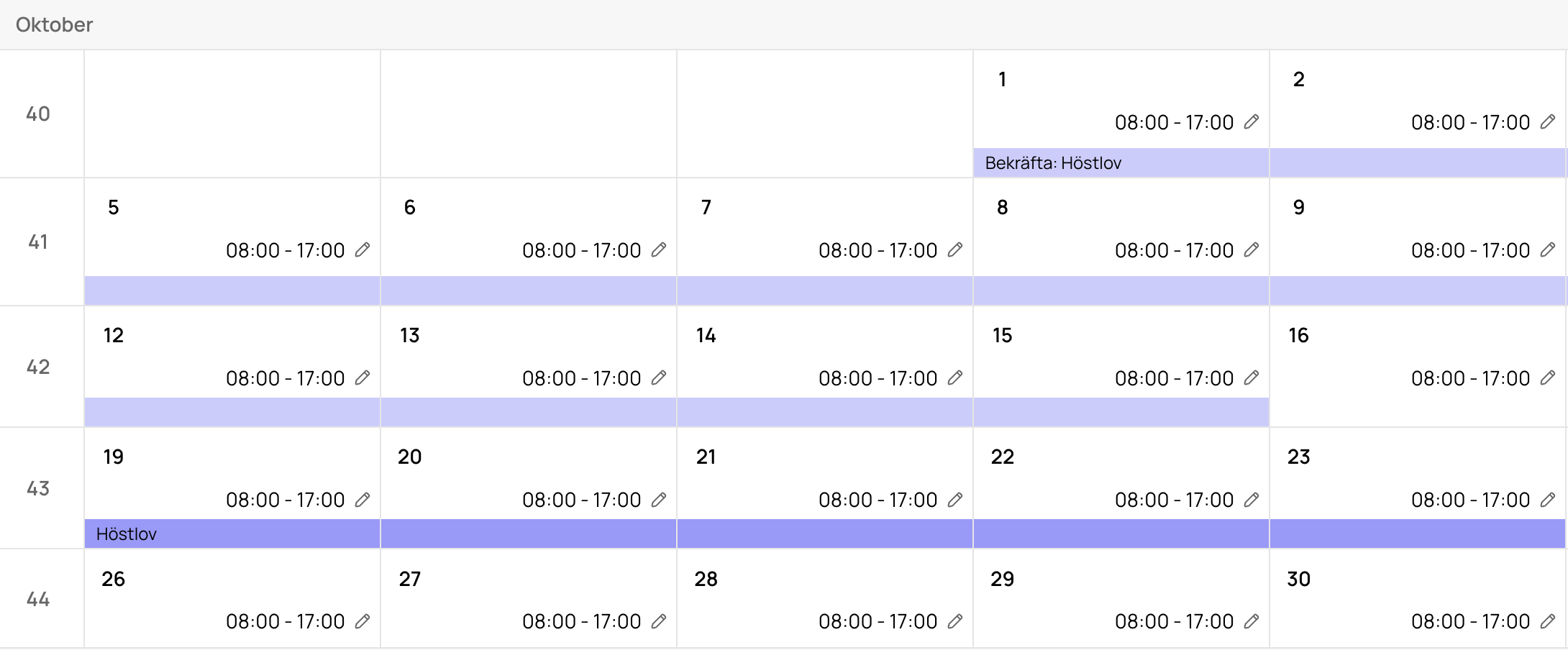This screenshot has height=650, width=1568.
Task: Edit the schedule time for October 1
Action: (x=1251, y=122)
